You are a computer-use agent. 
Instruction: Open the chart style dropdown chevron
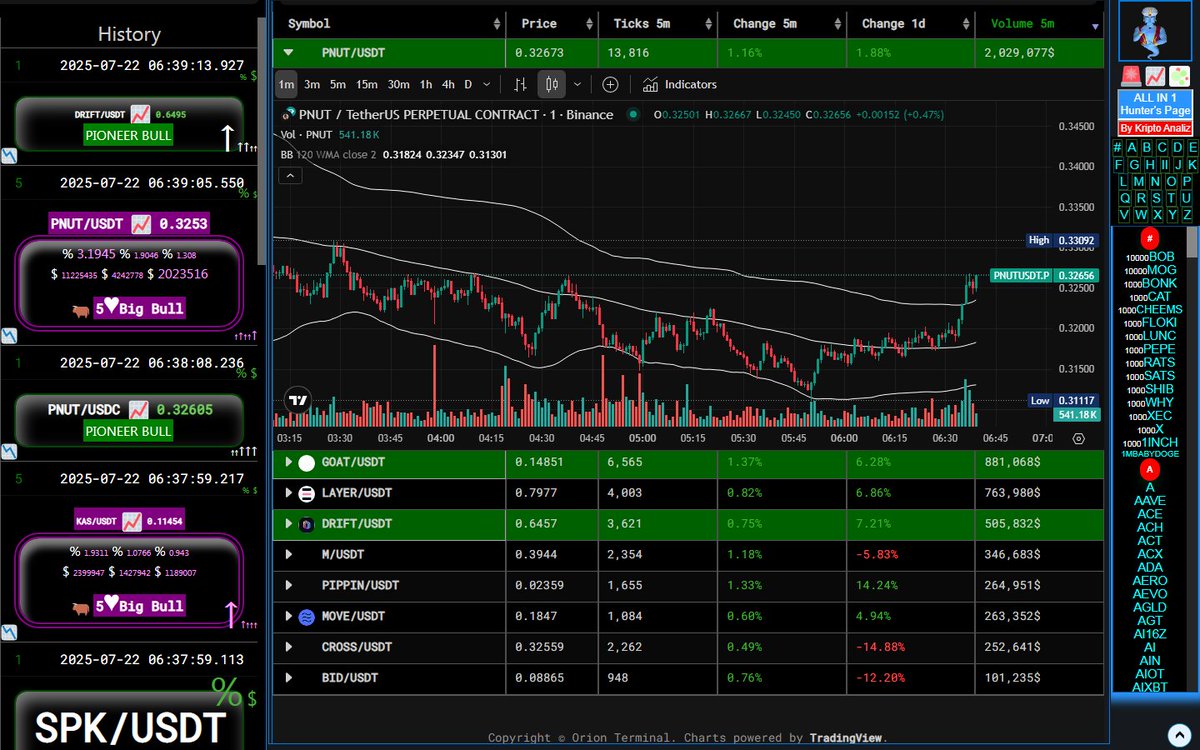[x=577, y=85]
